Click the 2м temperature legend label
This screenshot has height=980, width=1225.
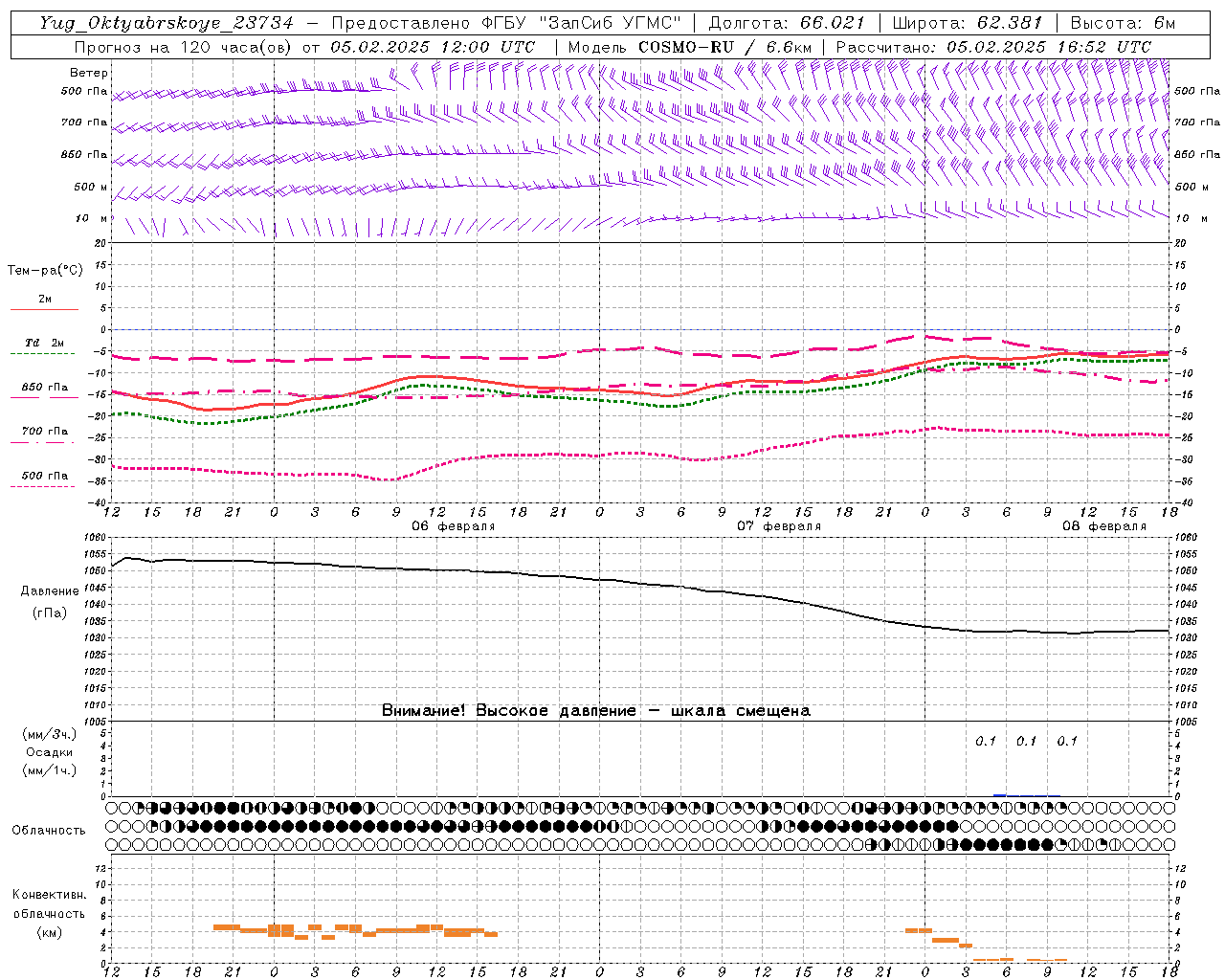point(45,300)
